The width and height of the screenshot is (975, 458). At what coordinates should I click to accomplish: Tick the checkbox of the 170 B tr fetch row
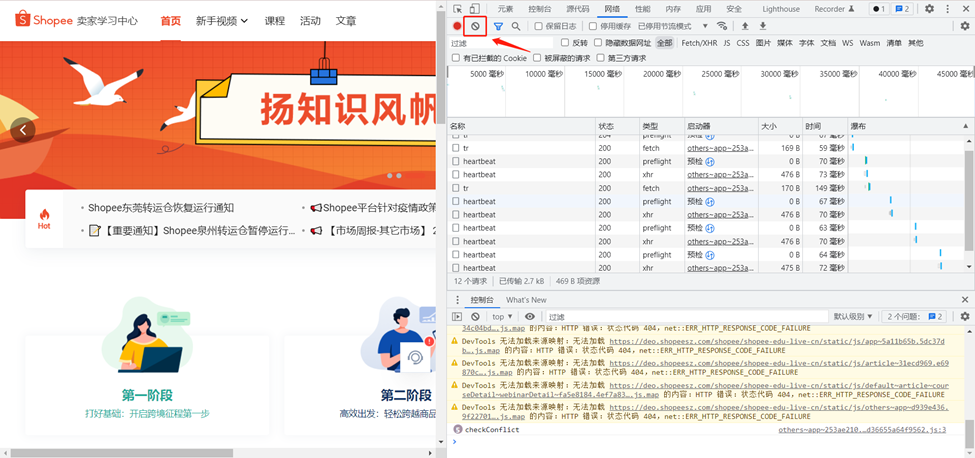(456, 188)
